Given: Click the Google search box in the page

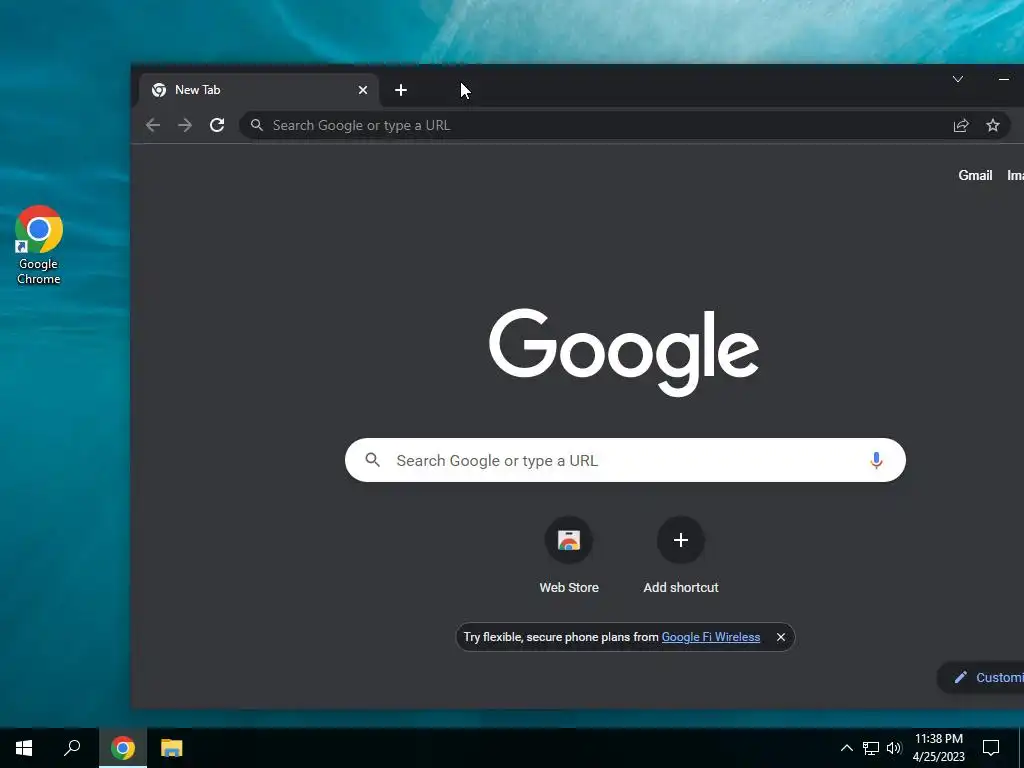Looking at the screenshot, I should (x=625, y=460).
